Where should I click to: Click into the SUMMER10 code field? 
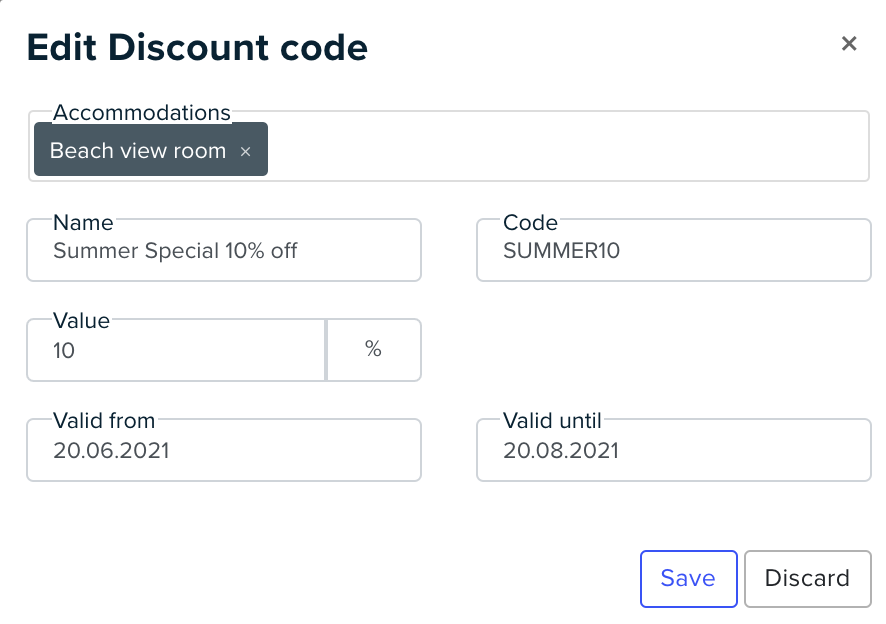pos(674,250)
